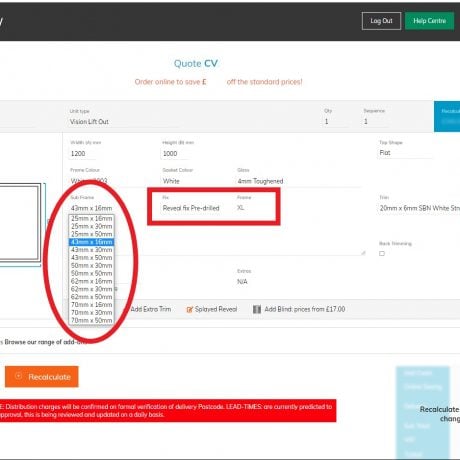Pick 70mm x 50mm sub frame option
Image resolution: width=460 pixels, height=460 pixels.
point(91,321)
